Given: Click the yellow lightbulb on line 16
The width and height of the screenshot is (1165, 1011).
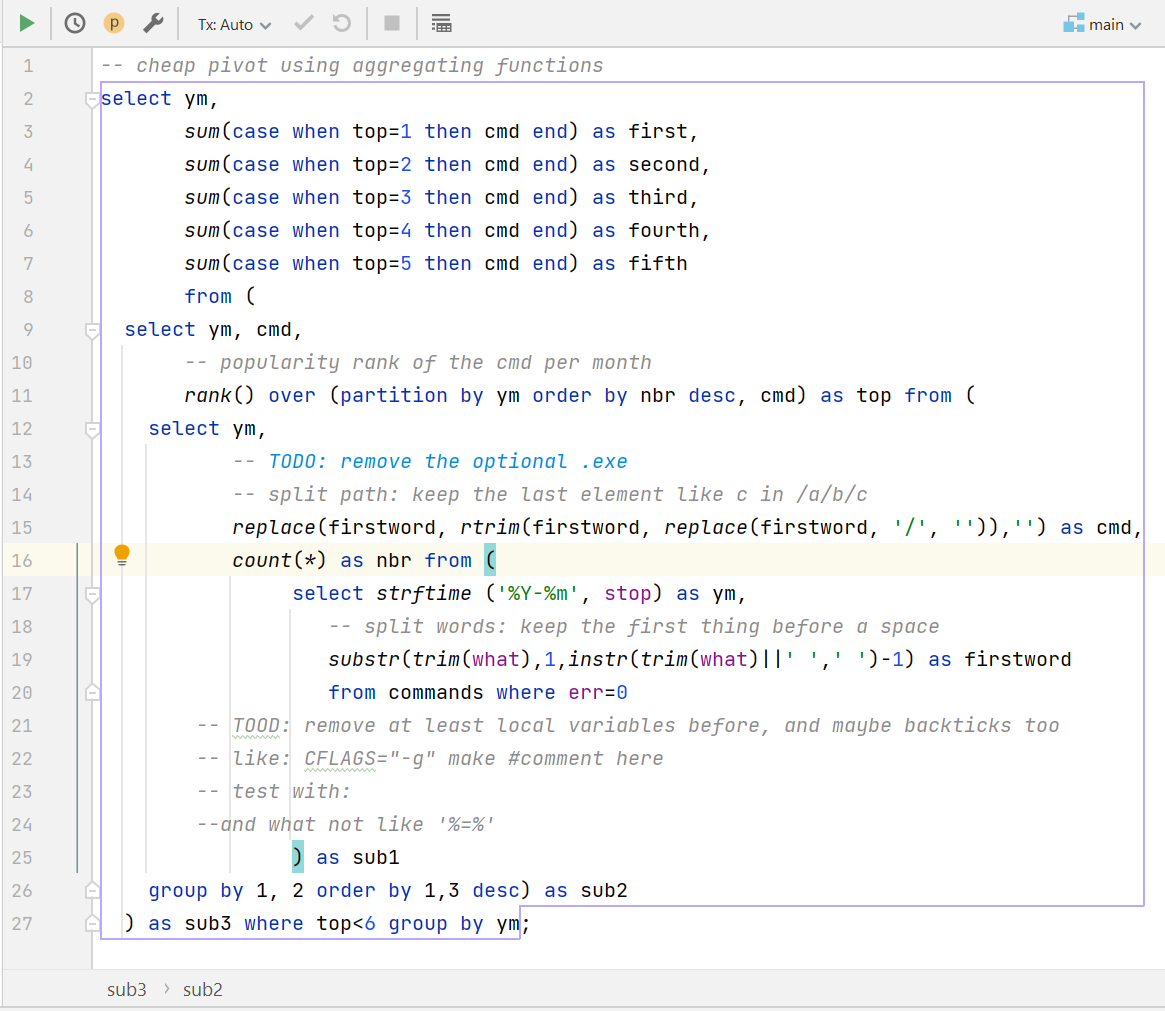Looking at the screenshot, I should pyautogui.click(x=122, y=555).
